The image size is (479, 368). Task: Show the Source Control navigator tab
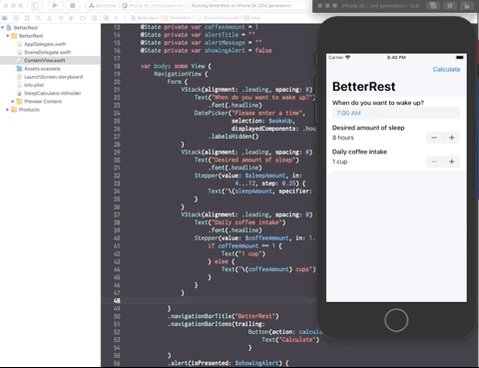point(16,18)
